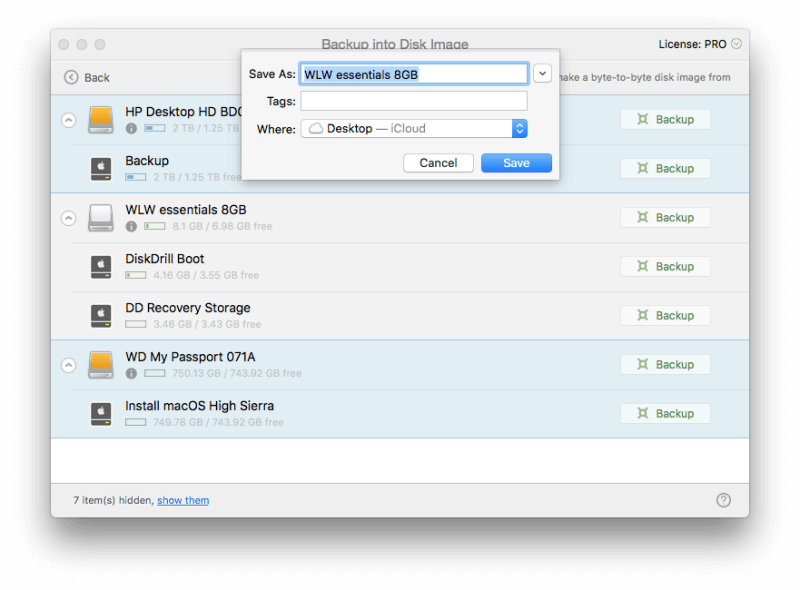Click the 'show them' hidden items link
The image size is (800, 590).
pos(183,500)
